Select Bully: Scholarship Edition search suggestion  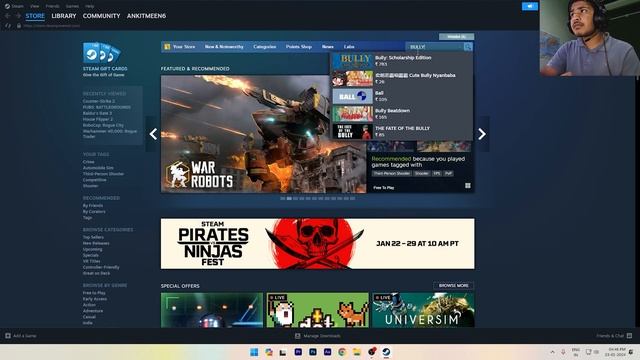point(402,61)
